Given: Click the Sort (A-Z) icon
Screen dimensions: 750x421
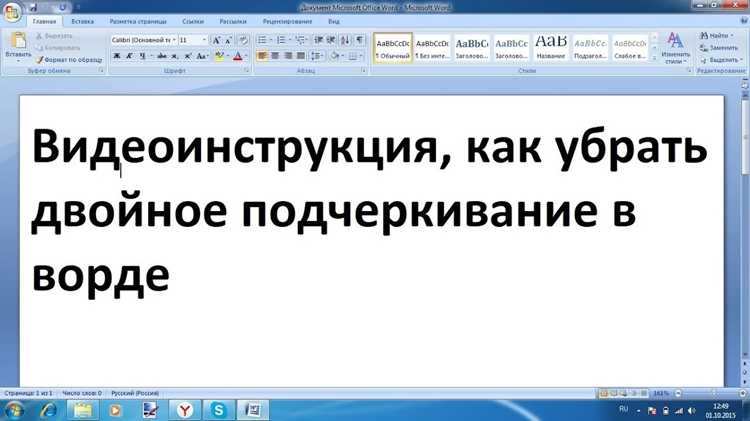Looking at the screenshot, I should click(x=345, y=40).
